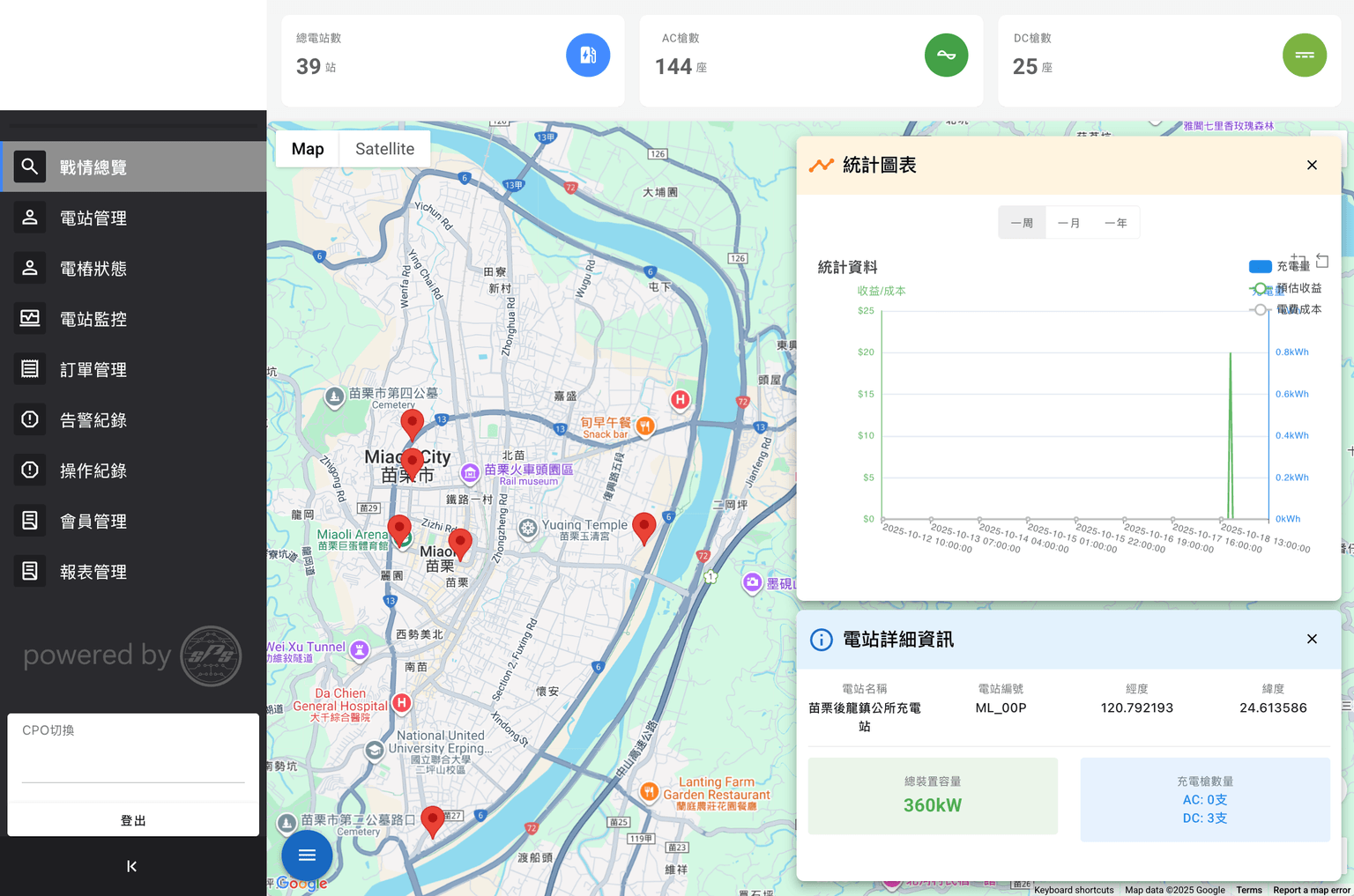1354x896 pixels.
Task: Click the blue charging station icon on 總電站數 card
Action: (588, 56)
